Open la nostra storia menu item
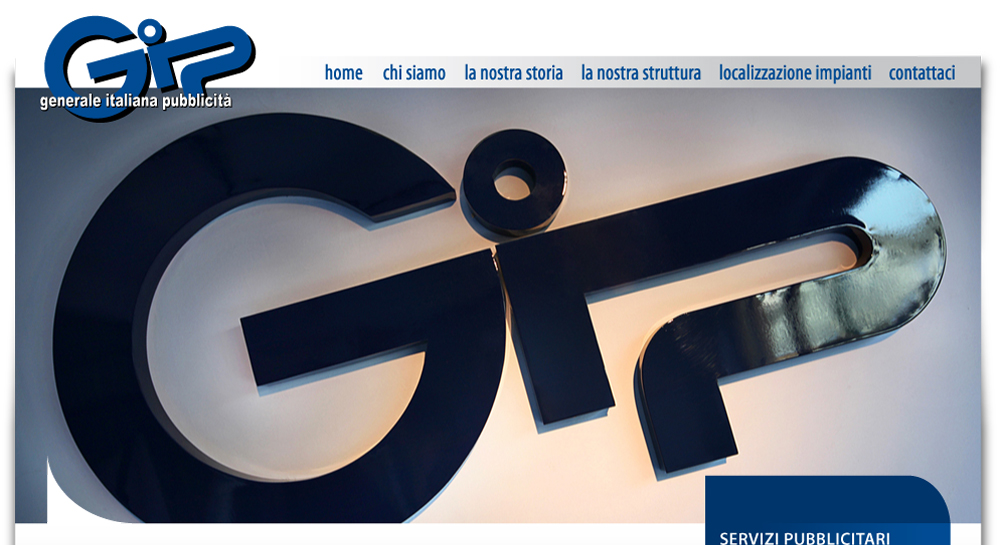Screen dimensions: 1000x545 point(513,73)
